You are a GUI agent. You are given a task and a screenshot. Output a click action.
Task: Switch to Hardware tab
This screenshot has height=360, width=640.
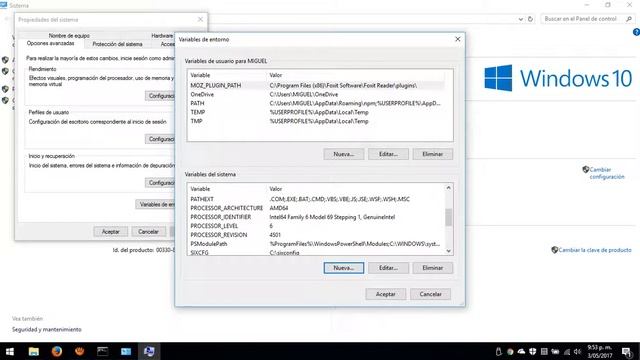162,36
